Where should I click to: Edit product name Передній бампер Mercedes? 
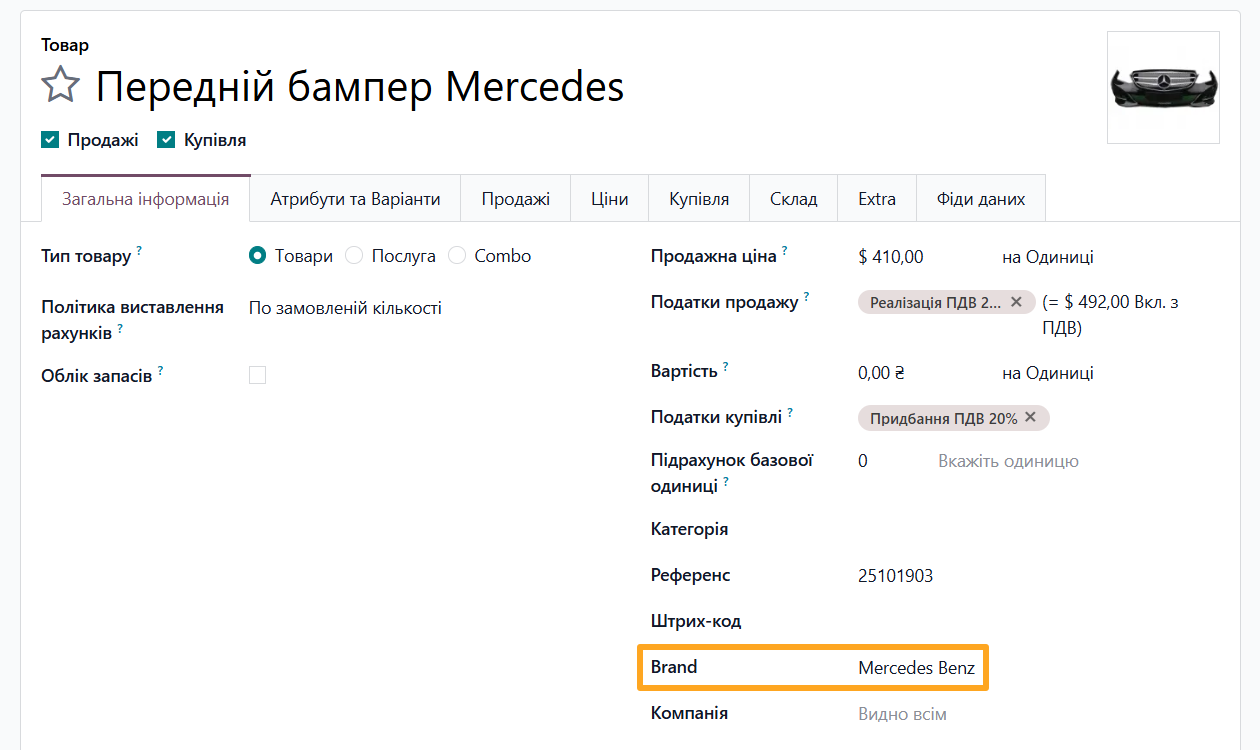click(x=360, y=87)
